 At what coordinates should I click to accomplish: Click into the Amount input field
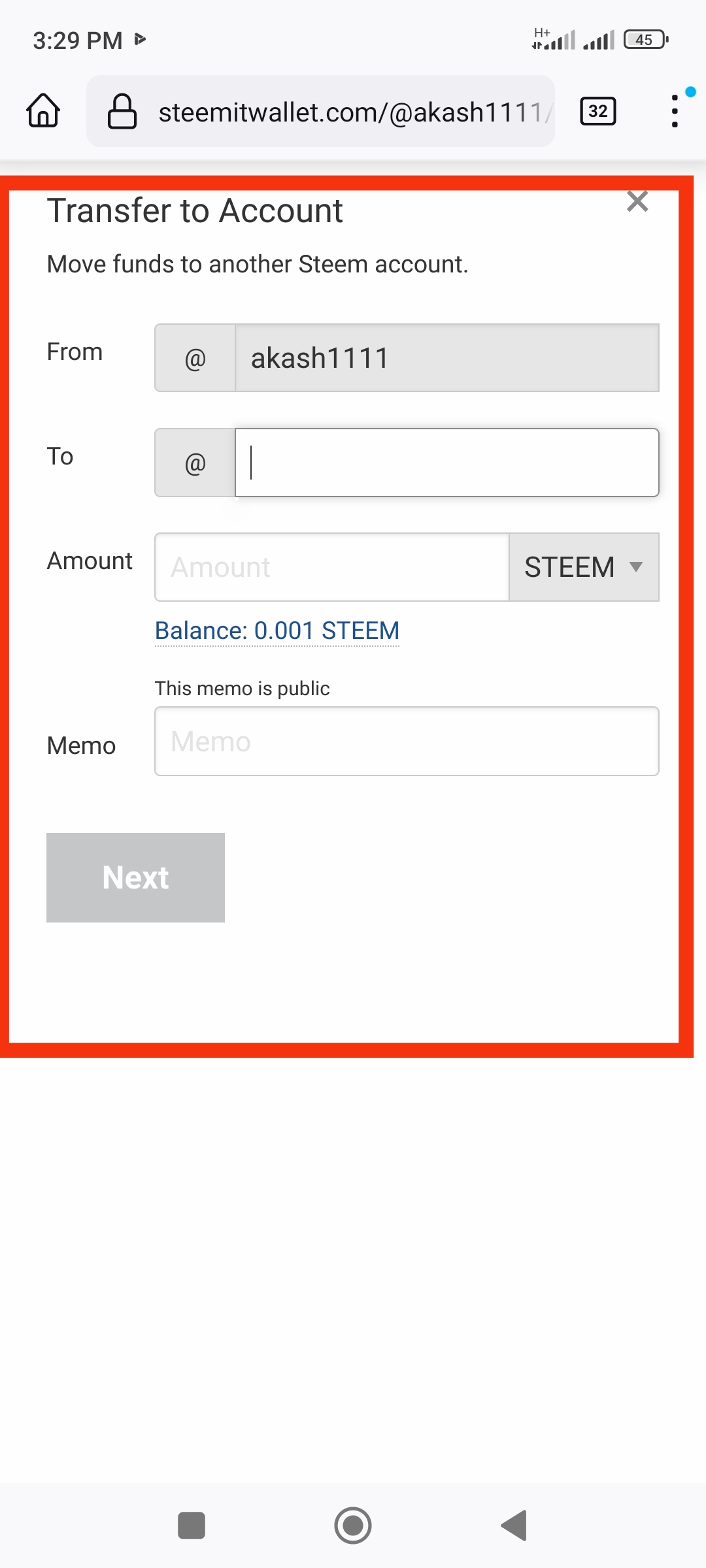[x=331, y=567]
